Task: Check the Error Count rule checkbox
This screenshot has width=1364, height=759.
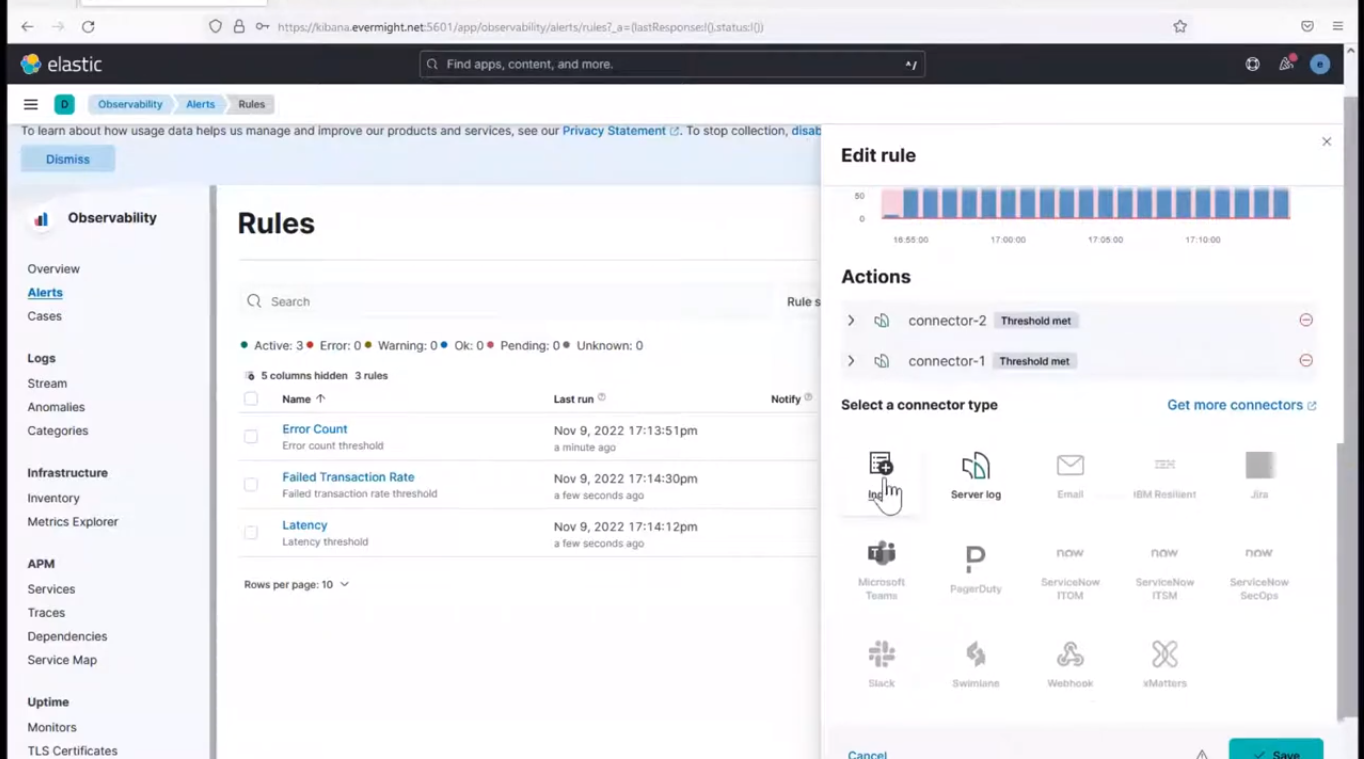Action: tap(251, 437)
